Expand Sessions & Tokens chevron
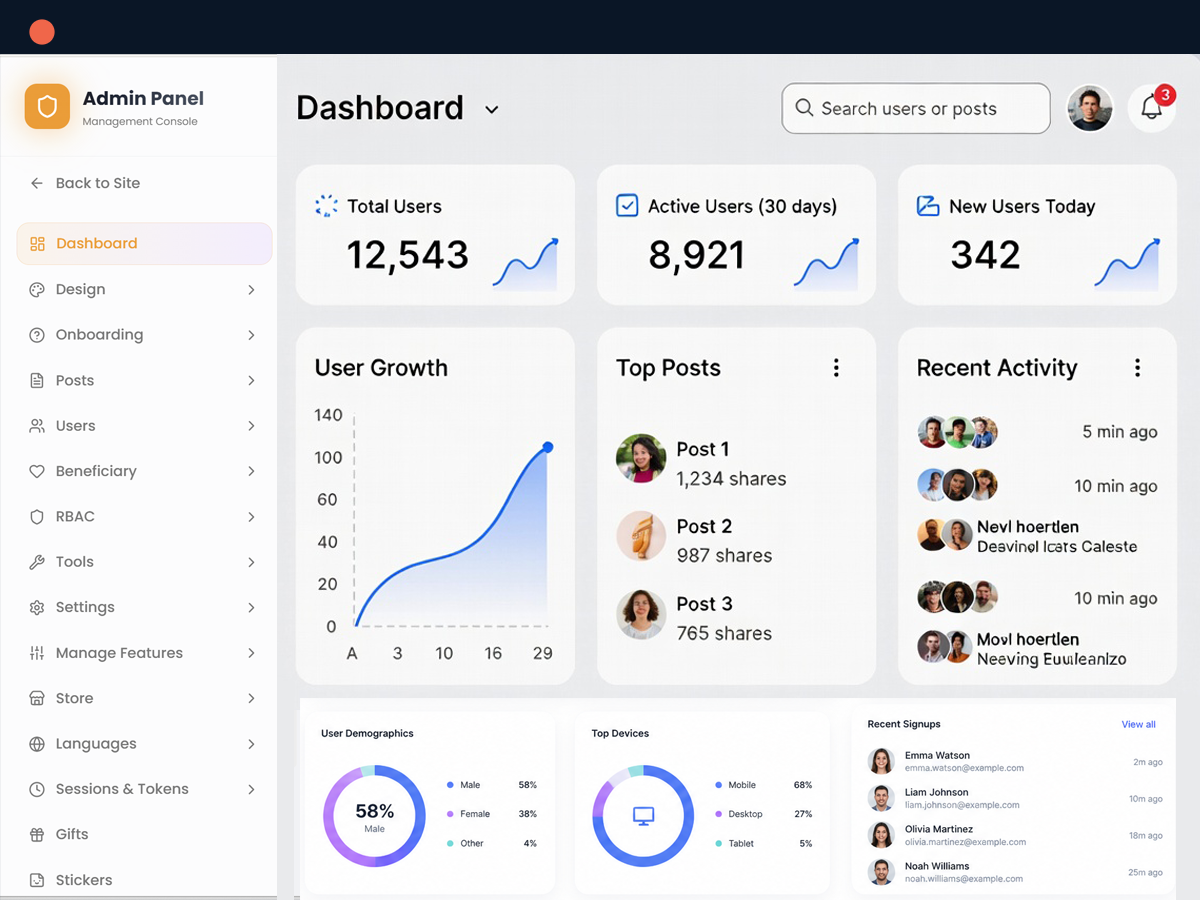 click(x=251, y=789)
